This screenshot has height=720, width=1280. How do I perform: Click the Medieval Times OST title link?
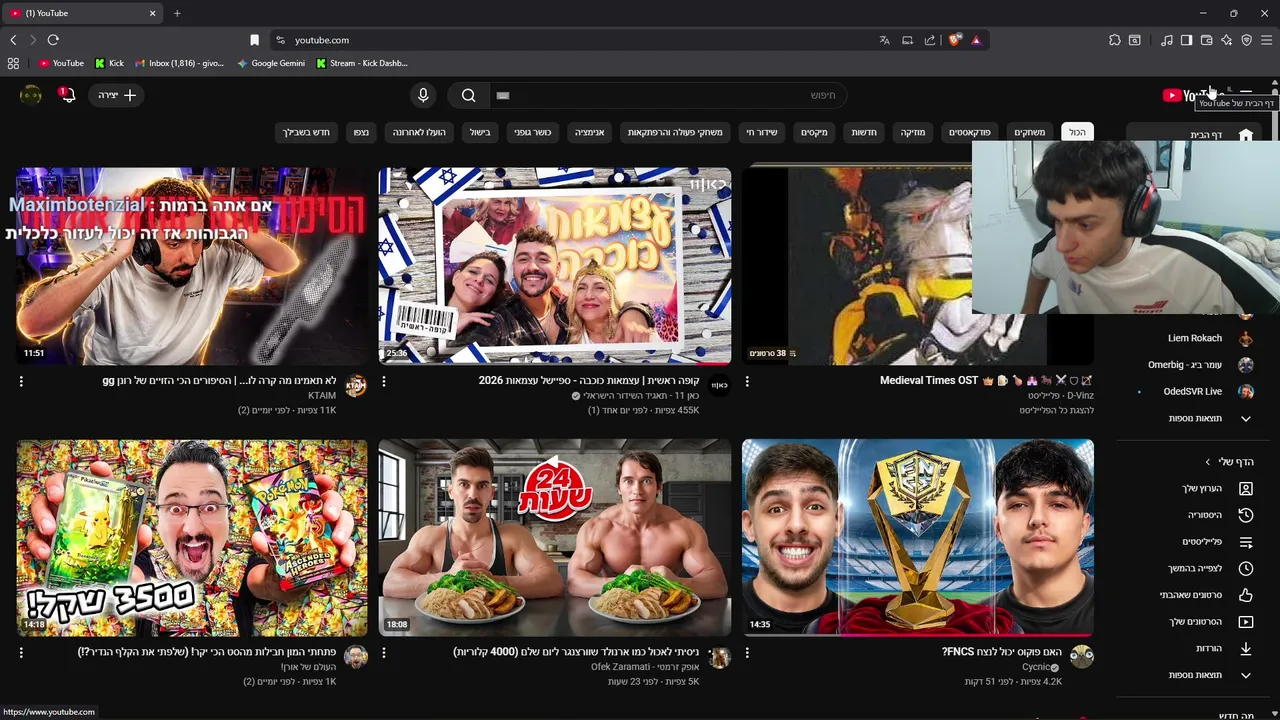[x=986, y=380]
